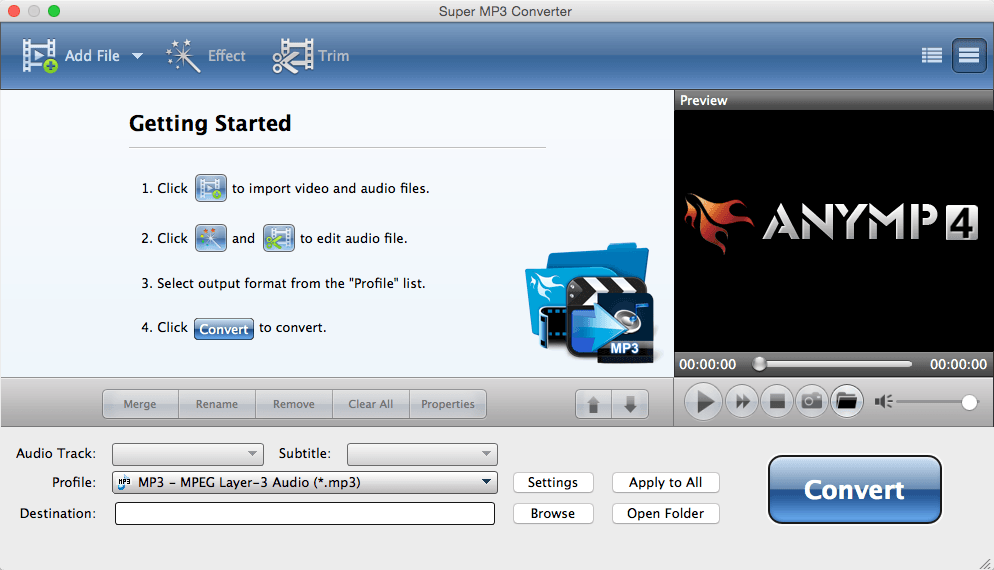The image size is (994, 570).
Task: Expand the Add File dropdown arrow
Action: click(x=137, y=56)
